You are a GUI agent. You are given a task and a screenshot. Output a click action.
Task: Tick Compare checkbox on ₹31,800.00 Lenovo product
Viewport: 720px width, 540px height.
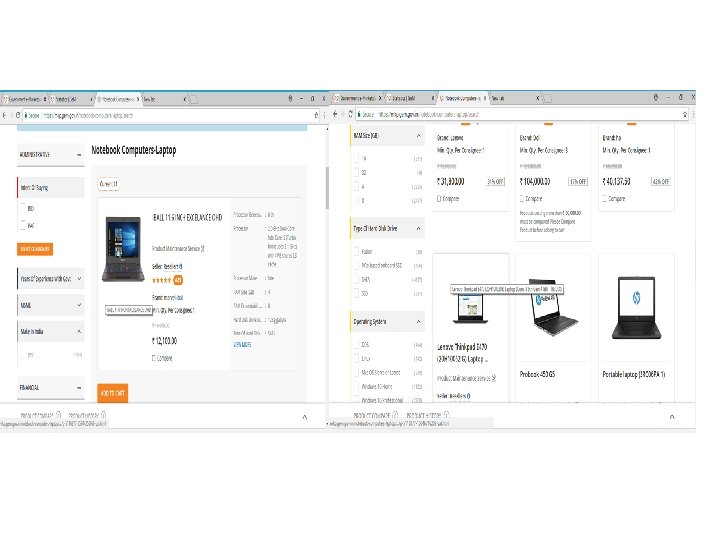439,199
